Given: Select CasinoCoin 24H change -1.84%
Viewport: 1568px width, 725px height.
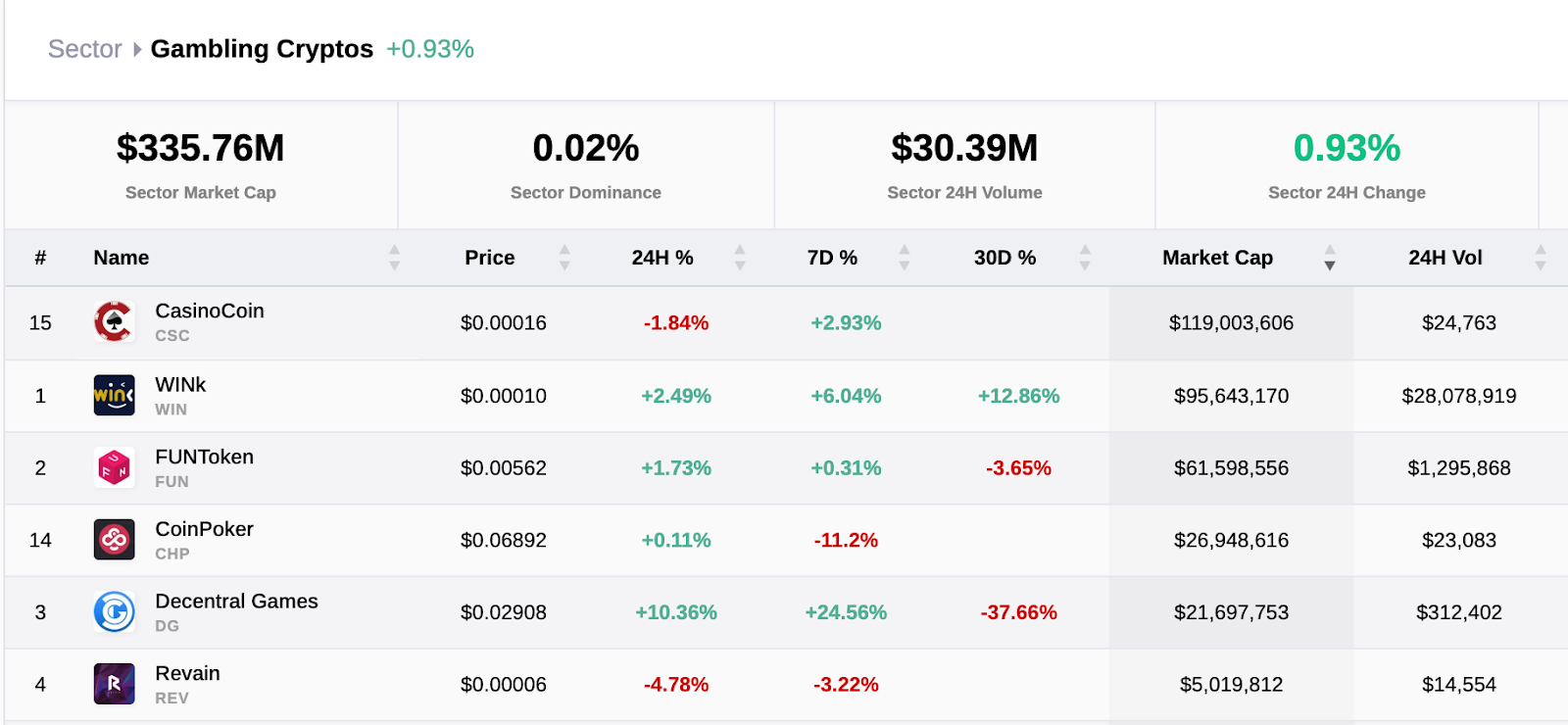Looking at the screenshot, I should click(x=676, y=322).
